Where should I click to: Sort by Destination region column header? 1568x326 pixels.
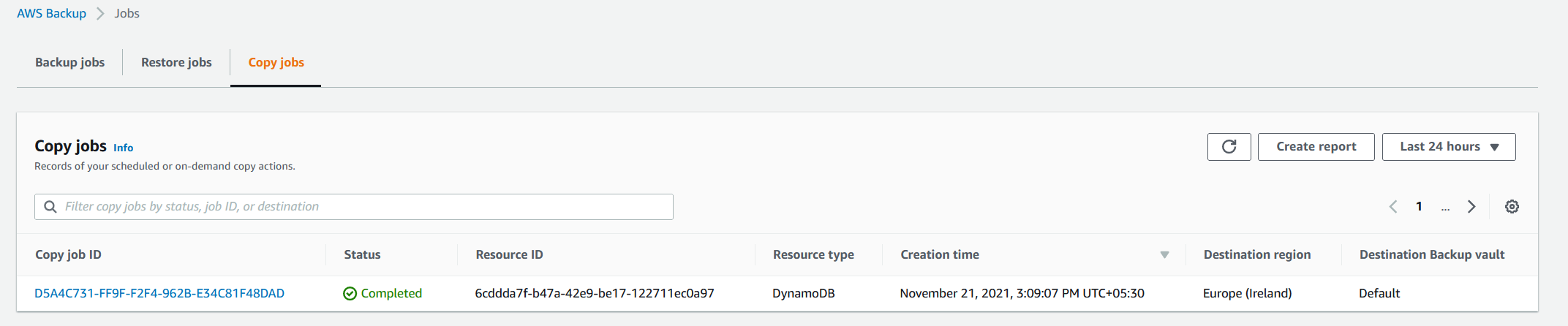coord(1257,254)
